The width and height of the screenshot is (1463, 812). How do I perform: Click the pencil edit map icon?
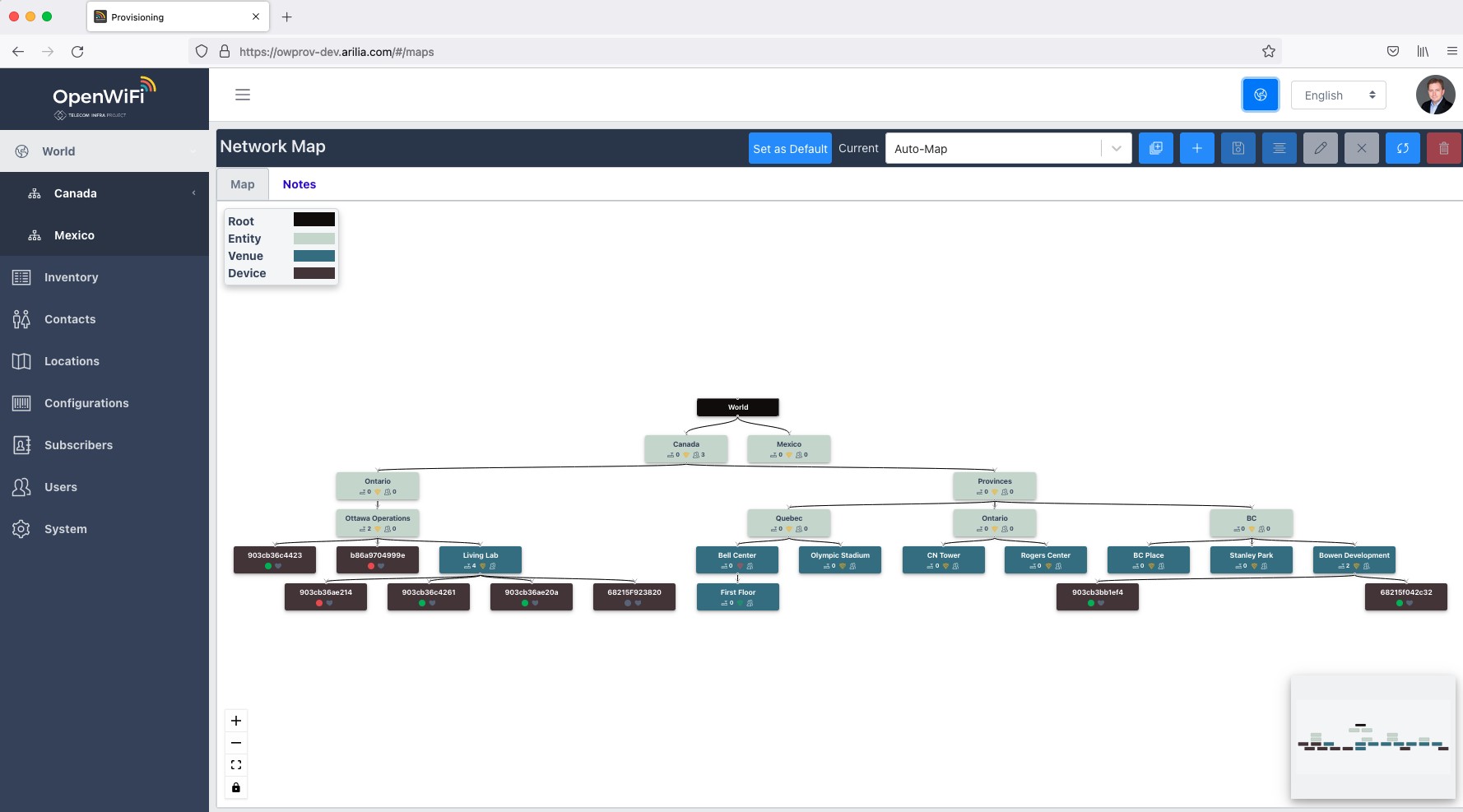tap(1320, 149)
